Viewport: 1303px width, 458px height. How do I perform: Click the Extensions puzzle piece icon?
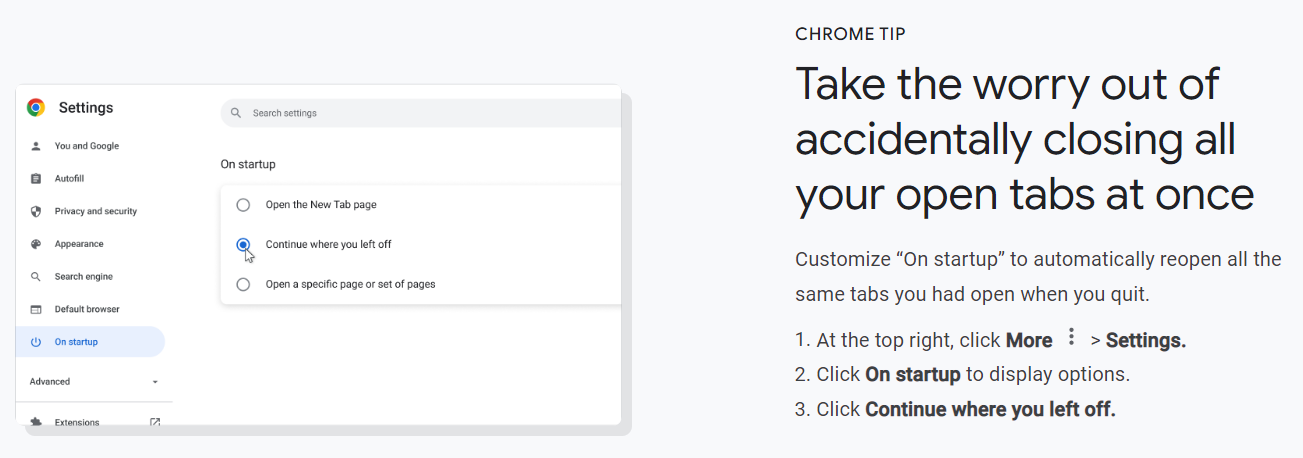[36, 422]
